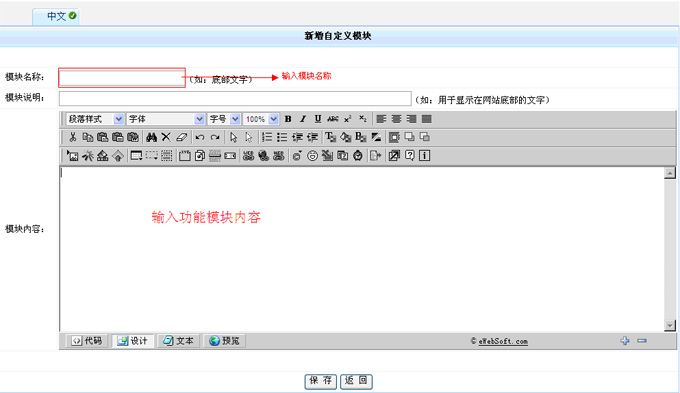Select the eraser remove-formatting icon
This screenshot has height=393, width=680.
click(x=182, y=137)
